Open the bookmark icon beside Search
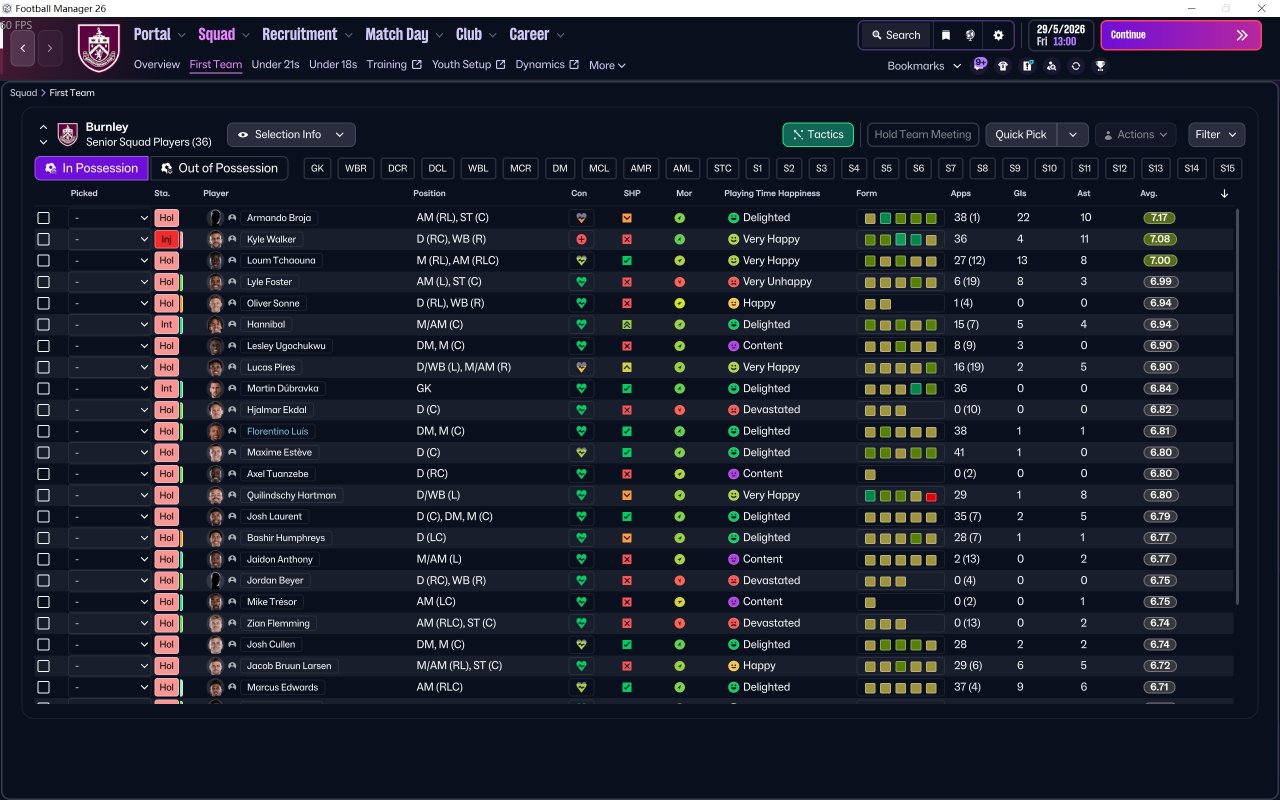This screenshot has width=1280, height=800. pyautogui.click(x=946, y=35)
